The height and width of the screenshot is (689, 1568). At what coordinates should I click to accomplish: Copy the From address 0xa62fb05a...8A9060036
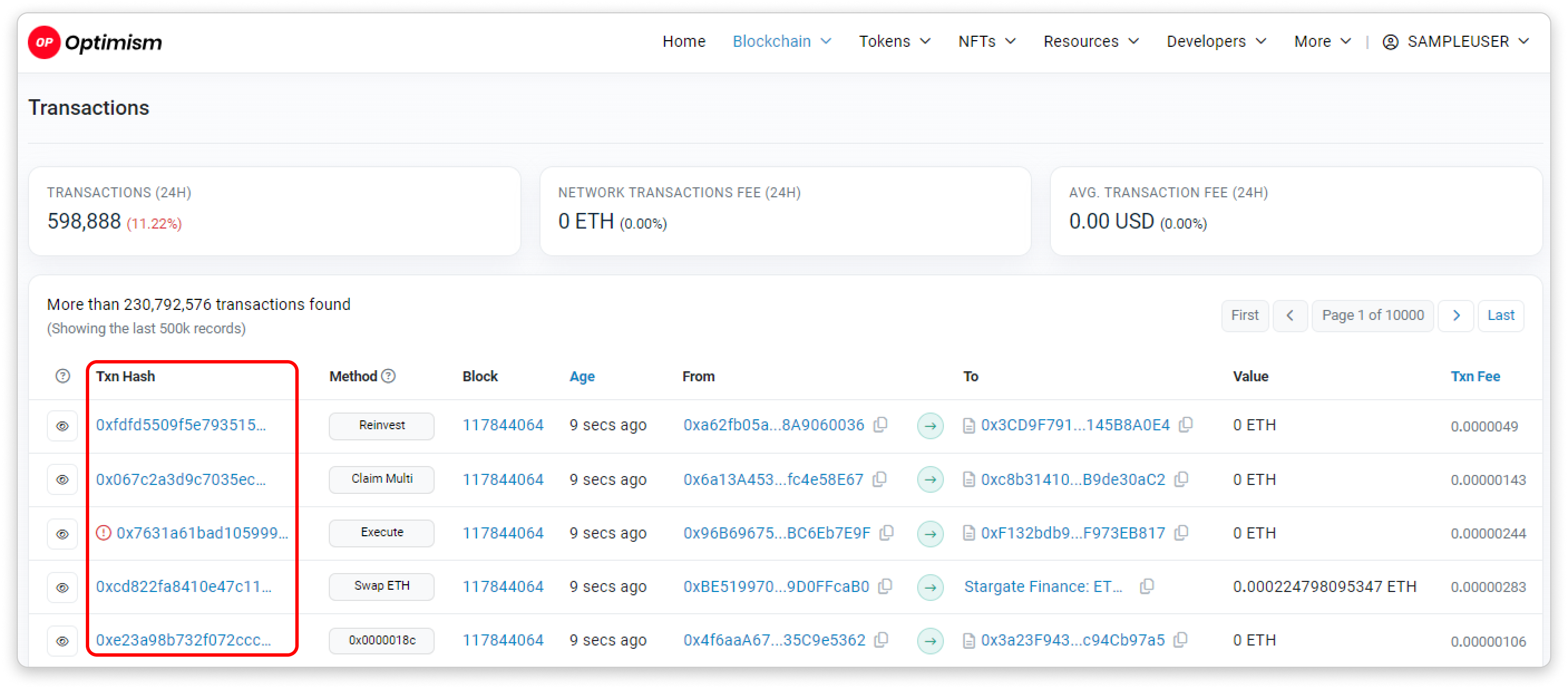880,425
